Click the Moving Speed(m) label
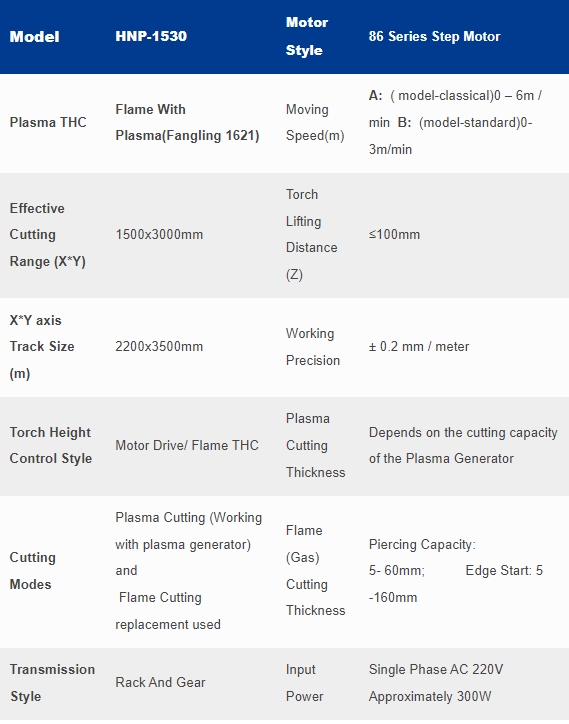569x724 pixels. click(315, 122)
